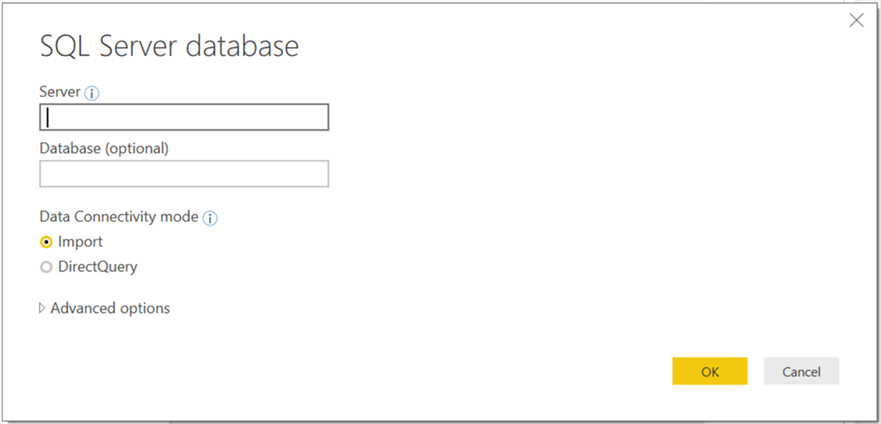Place the cursor in the empty Server box
Screen dimensions: 881x424
point(184,117)
